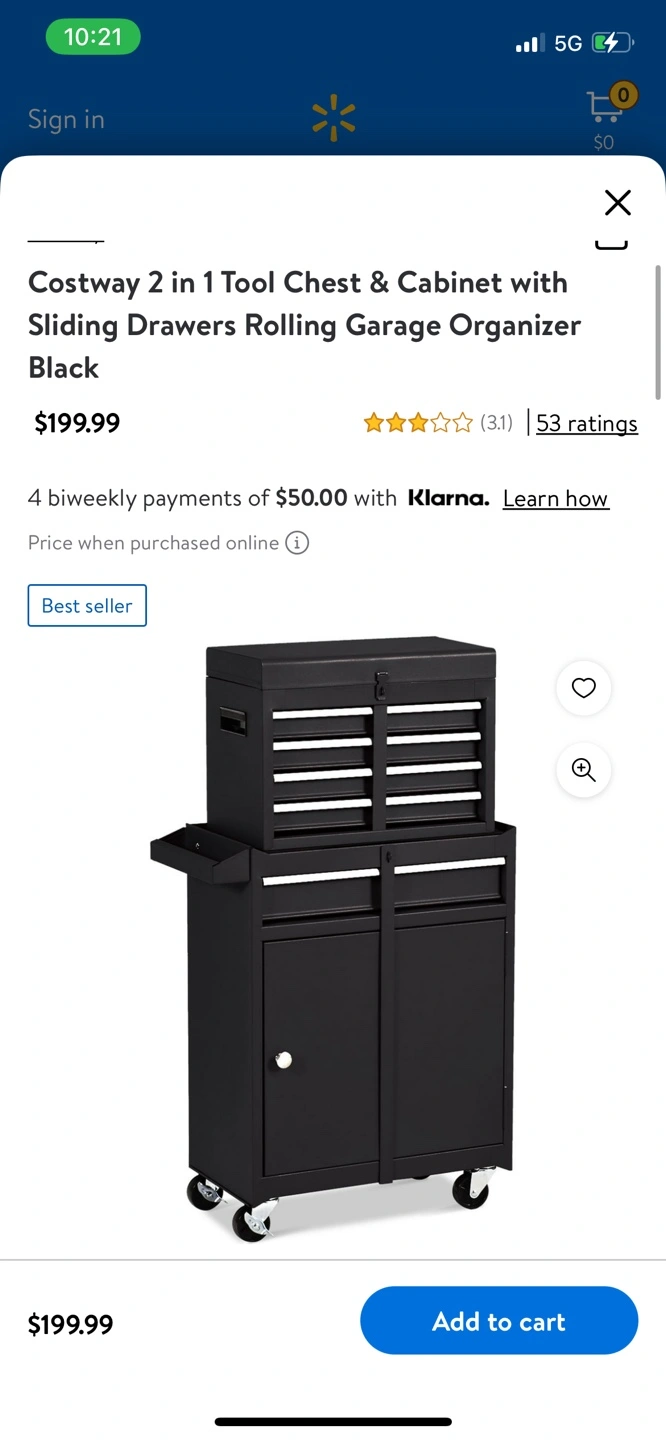Open the 53 ratings link
The width and height of the screenshot is (666, 1440).
coord(587,424)
